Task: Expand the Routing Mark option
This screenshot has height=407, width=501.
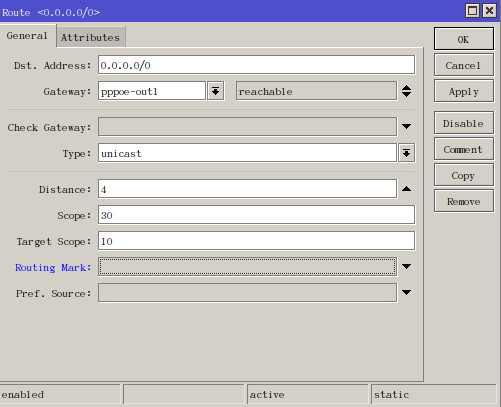Action: [406, 266]
